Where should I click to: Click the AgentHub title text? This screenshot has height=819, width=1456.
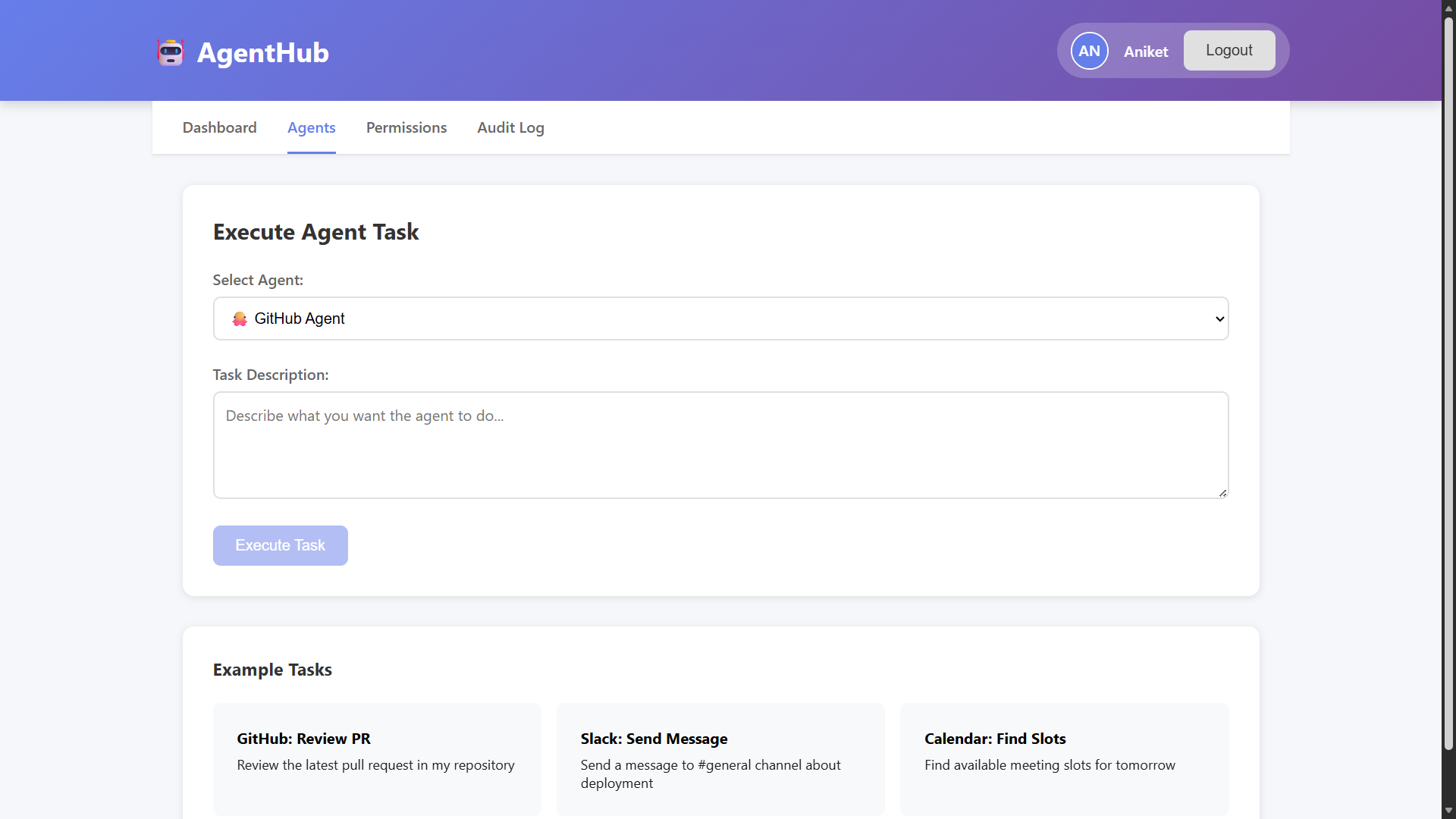coord(262,52)
